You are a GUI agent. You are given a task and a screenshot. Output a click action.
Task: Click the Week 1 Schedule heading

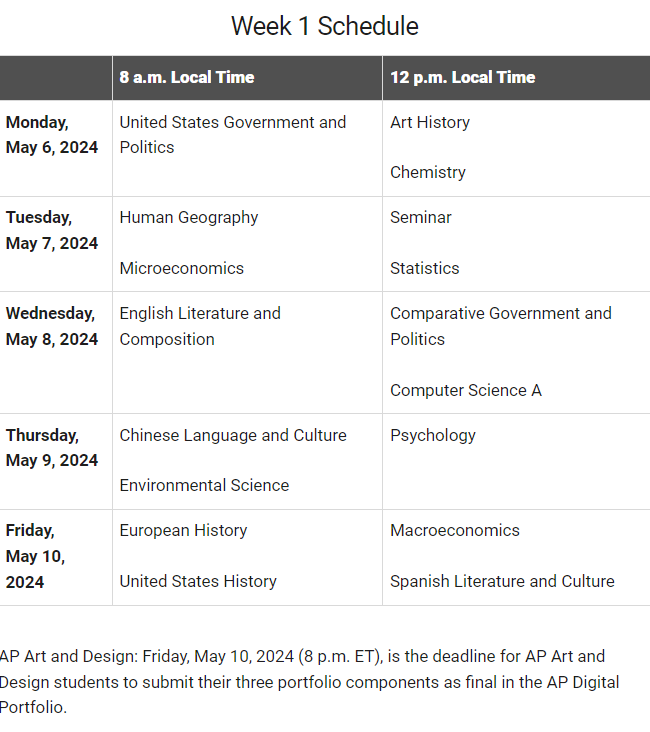click(x=325, y=26)
